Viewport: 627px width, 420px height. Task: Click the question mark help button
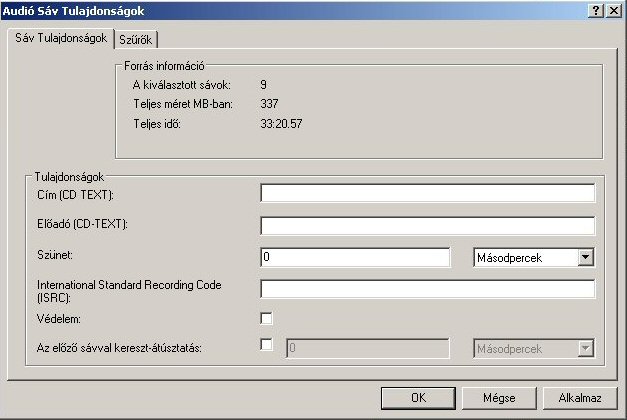[596, 9]
